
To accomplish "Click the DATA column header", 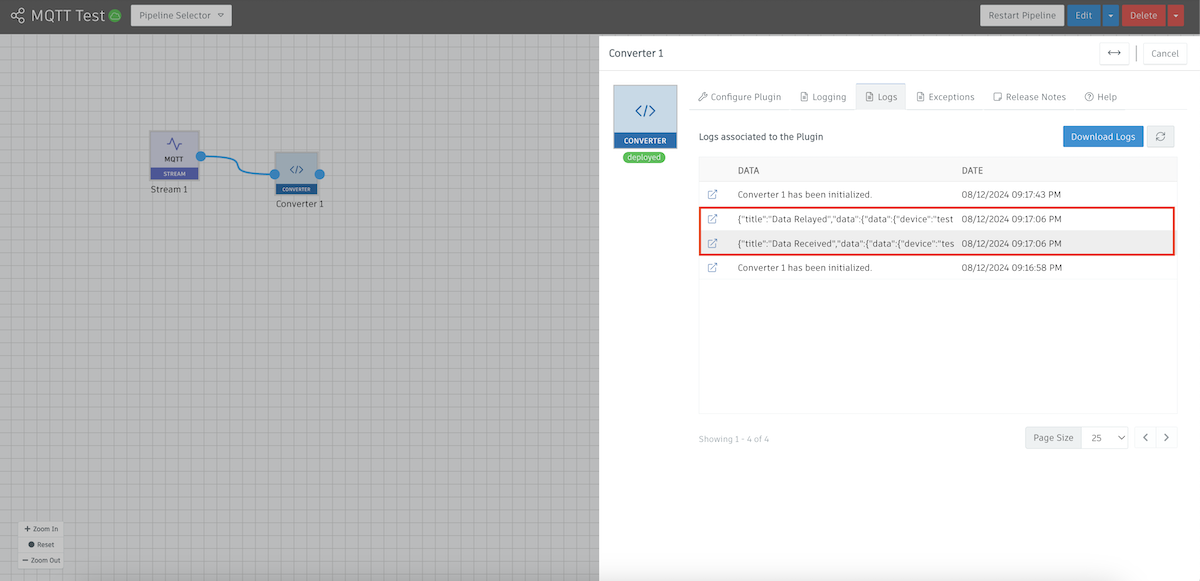I will pos(748,171).
